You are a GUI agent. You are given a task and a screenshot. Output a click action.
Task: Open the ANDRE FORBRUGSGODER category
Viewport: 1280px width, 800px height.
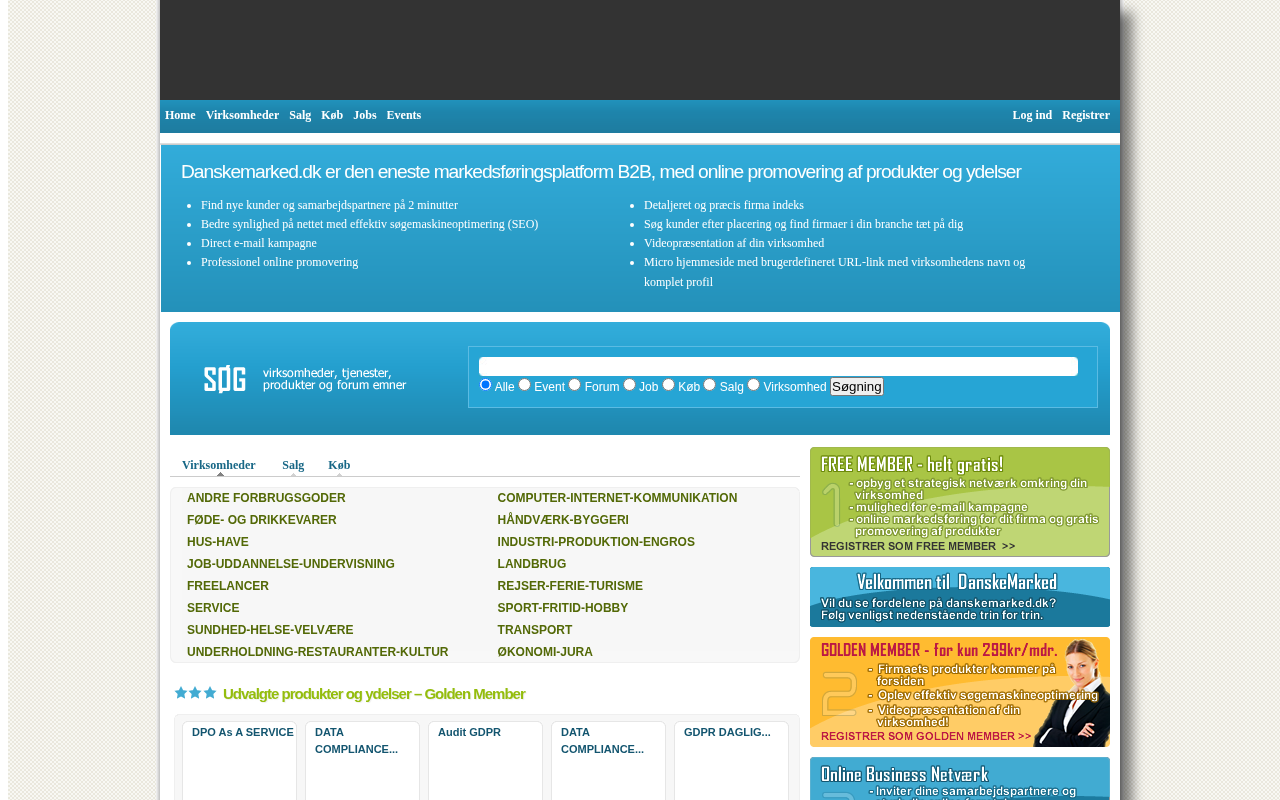point(266,498)
